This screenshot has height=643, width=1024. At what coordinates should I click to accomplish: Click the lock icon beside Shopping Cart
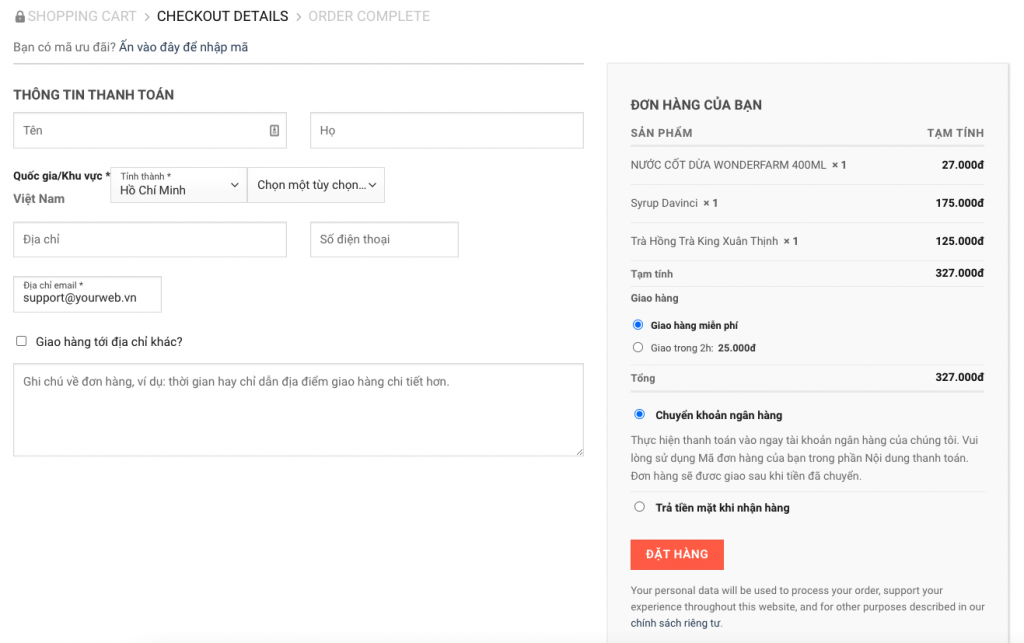click(20, 17)
